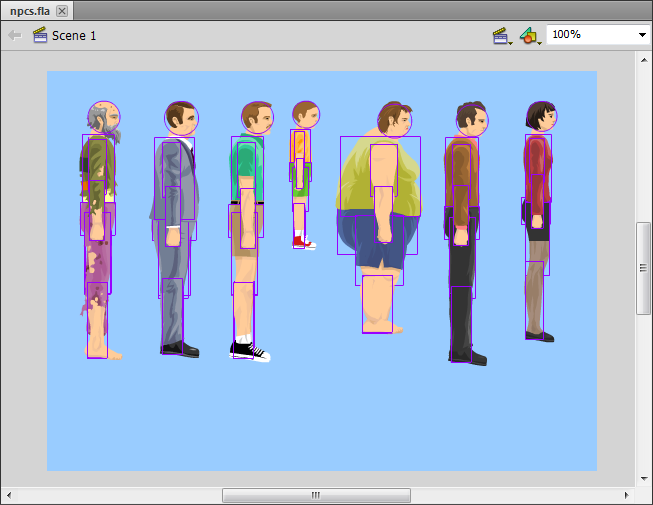The width and height of the screenshot is (653, 505).
Task: Select the obese man's bare lower leg
Action: point(377,304)
